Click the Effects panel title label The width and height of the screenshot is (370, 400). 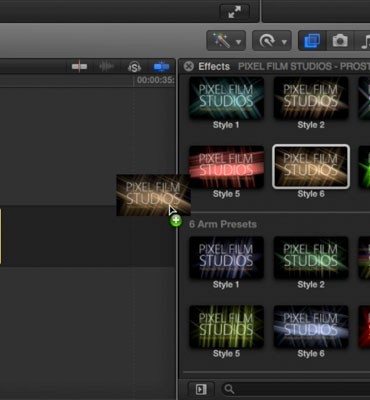pyautogui.click(x=214, y=66)
